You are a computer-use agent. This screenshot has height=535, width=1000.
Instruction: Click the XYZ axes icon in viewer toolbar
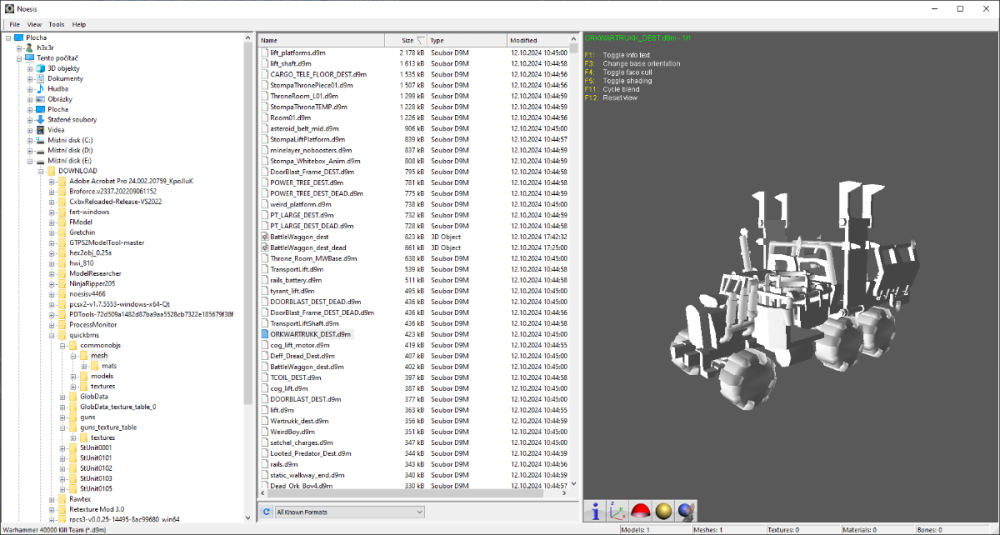618,511
